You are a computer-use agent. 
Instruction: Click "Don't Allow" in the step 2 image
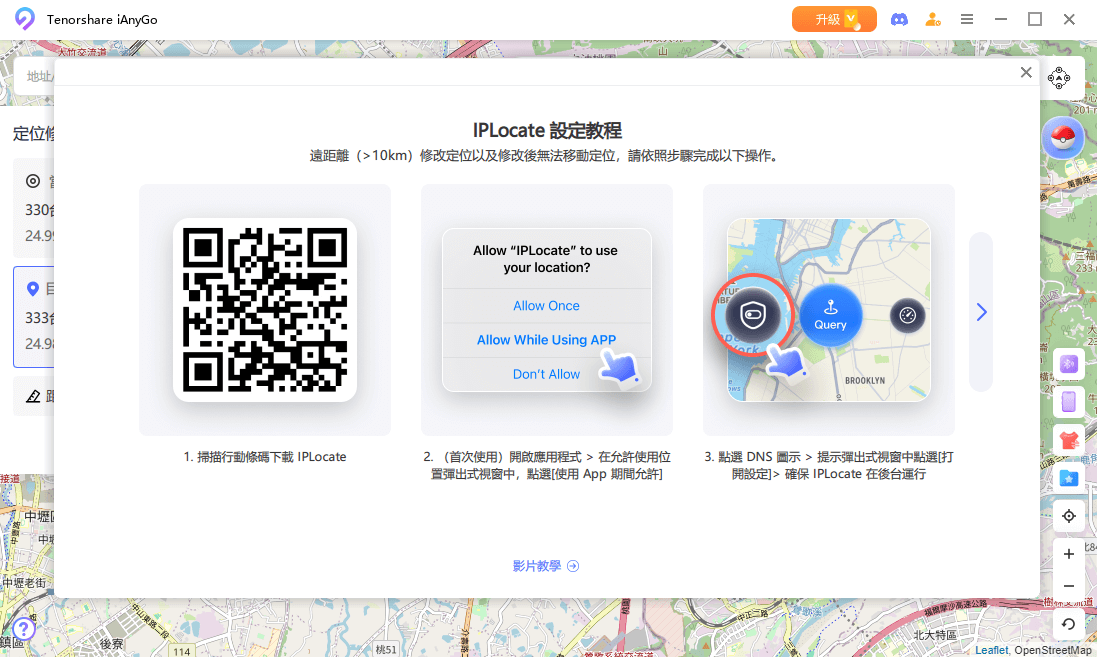[546, 374]
